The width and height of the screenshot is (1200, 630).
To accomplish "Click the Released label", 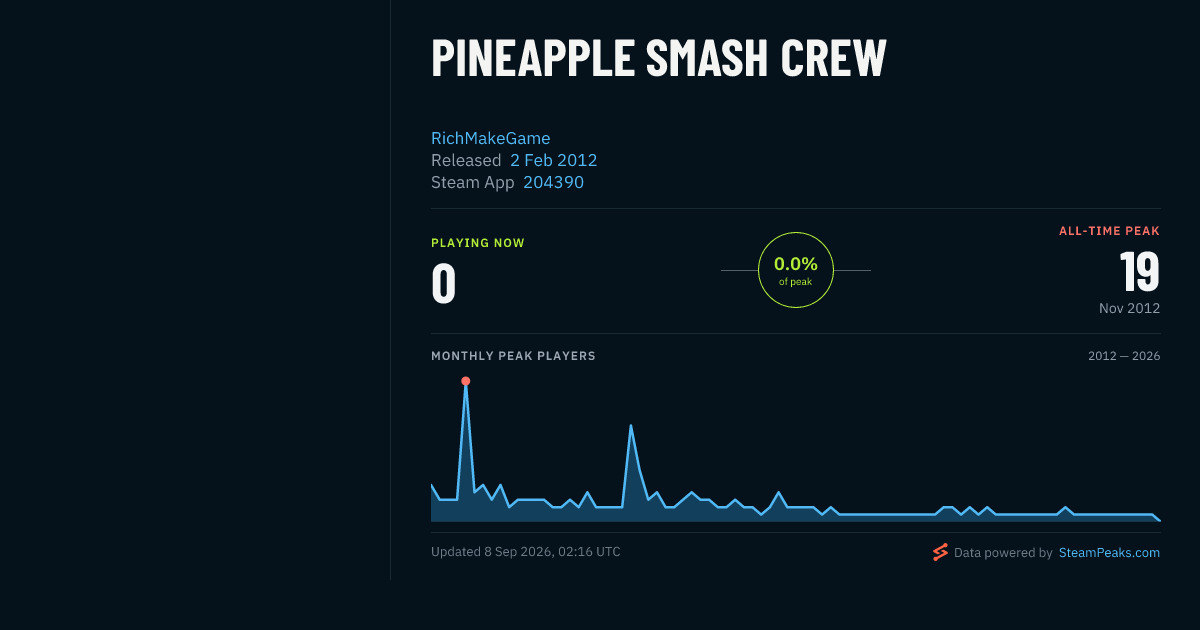I will [466, 160].
